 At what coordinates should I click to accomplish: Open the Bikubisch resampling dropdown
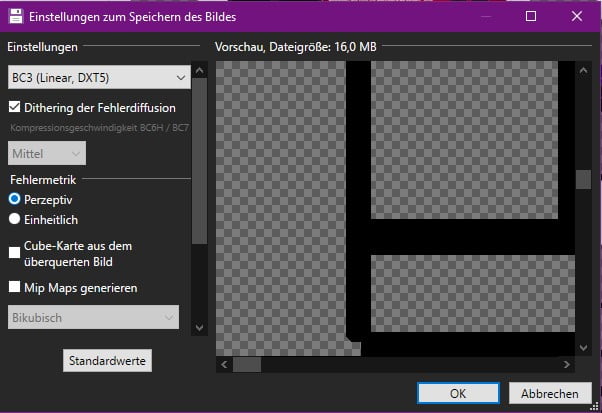92,318
